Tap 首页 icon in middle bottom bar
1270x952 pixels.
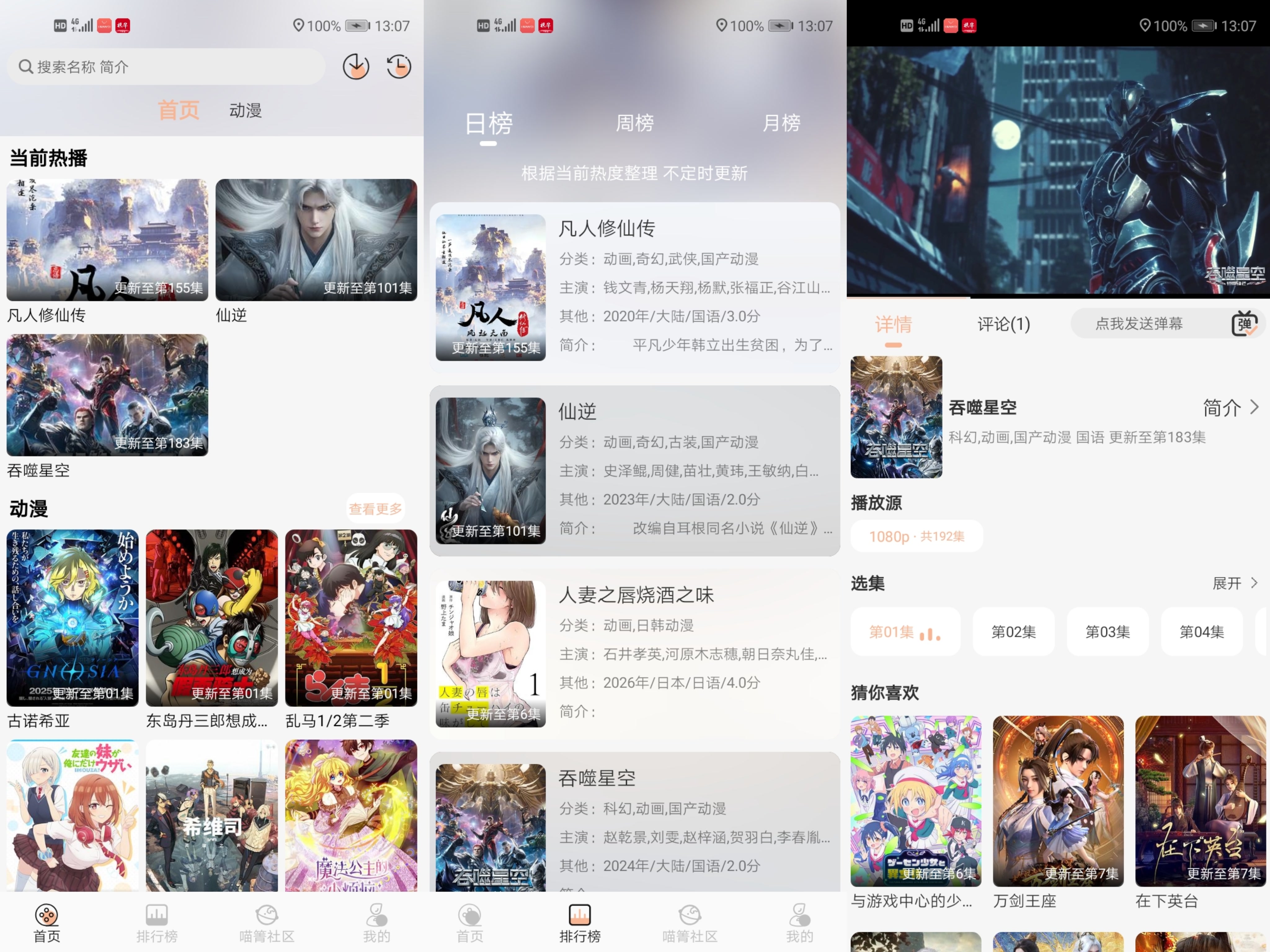(469, 915)
